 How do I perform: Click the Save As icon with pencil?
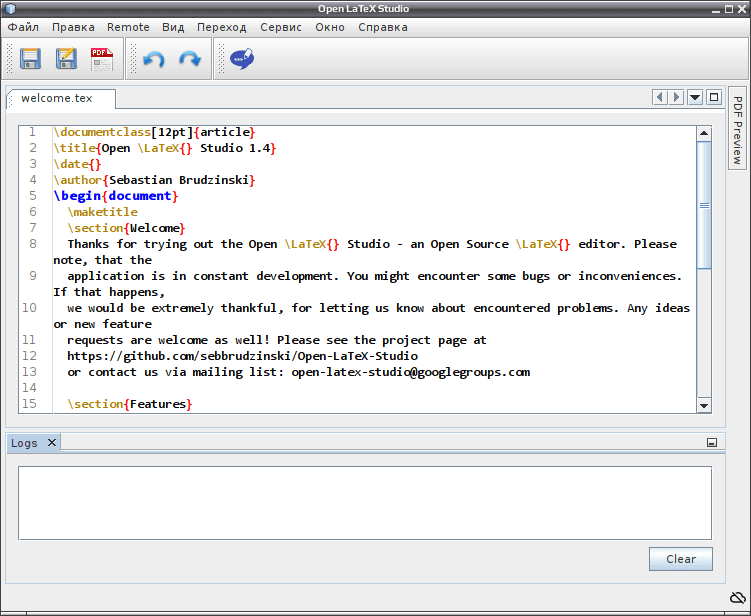66,58
